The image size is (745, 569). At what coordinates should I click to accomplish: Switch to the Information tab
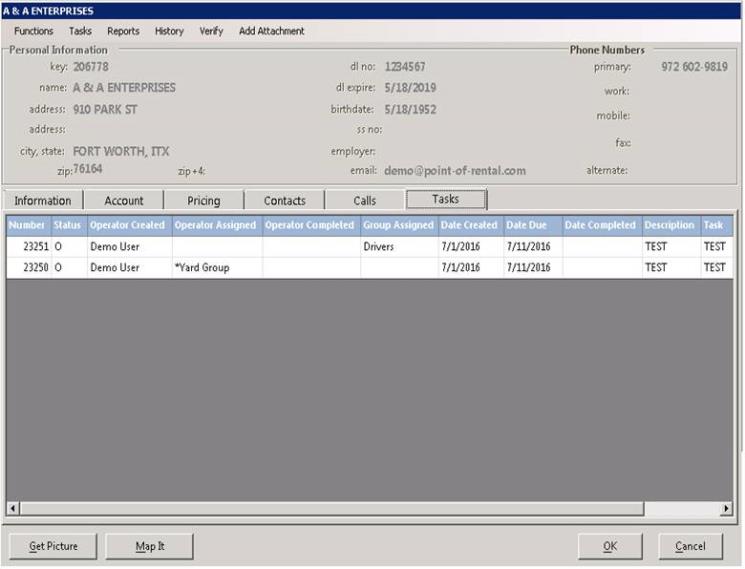pyautogui.click(x=43, y=200)
